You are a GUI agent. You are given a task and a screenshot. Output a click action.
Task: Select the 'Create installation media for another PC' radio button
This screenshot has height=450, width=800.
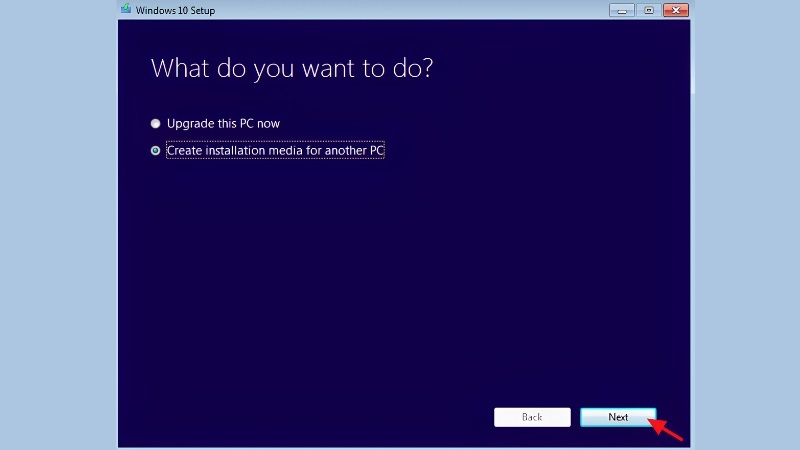coord(156,151)
